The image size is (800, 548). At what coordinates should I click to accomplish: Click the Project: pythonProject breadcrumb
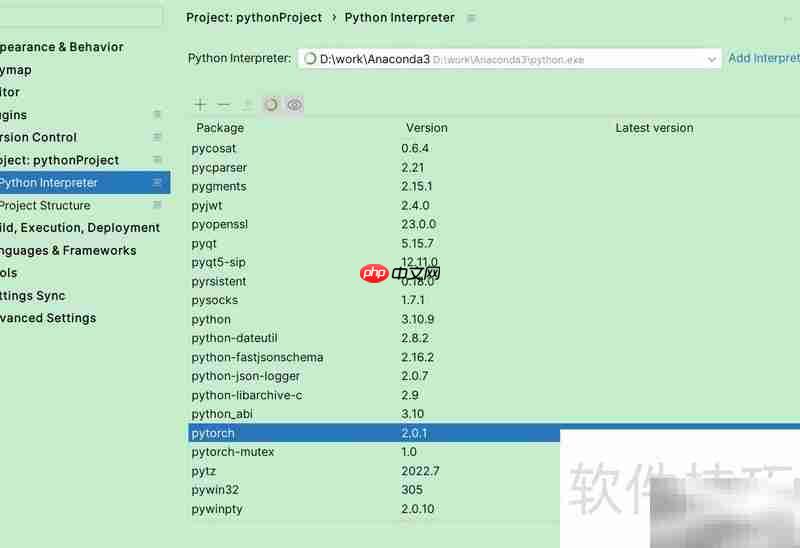point(254,18)
